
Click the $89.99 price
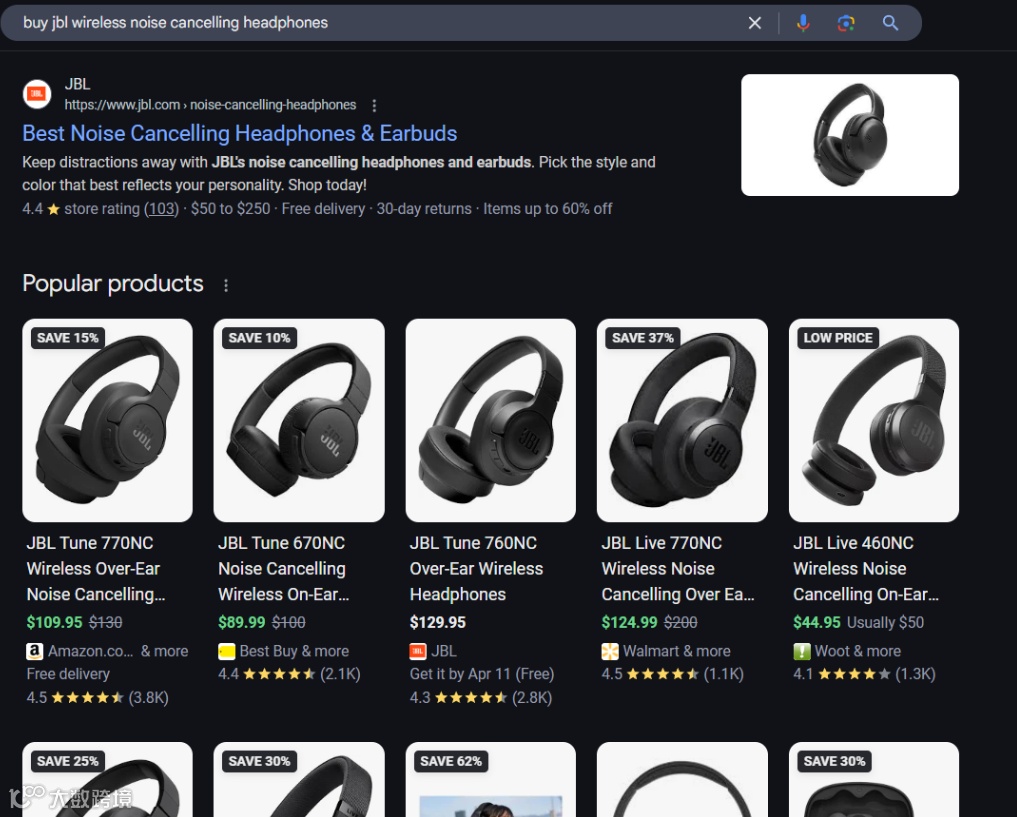[x=242, y=622]
